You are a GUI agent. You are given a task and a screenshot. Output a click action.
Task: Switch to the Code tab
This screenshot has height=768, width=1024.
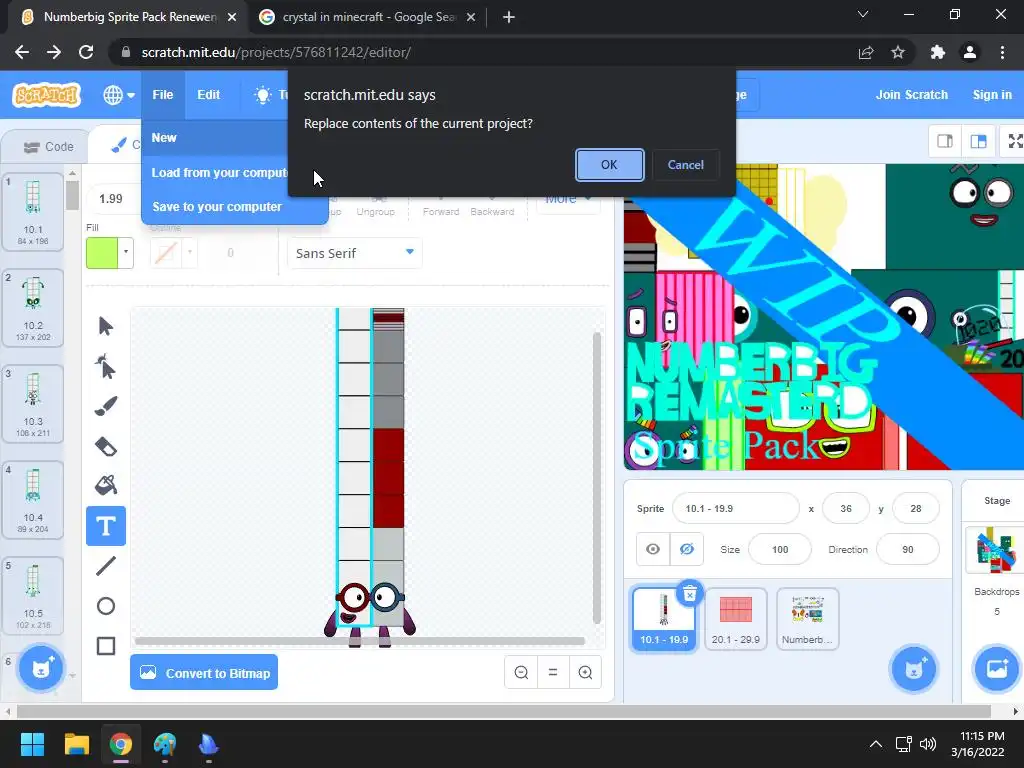coord(45,147)
